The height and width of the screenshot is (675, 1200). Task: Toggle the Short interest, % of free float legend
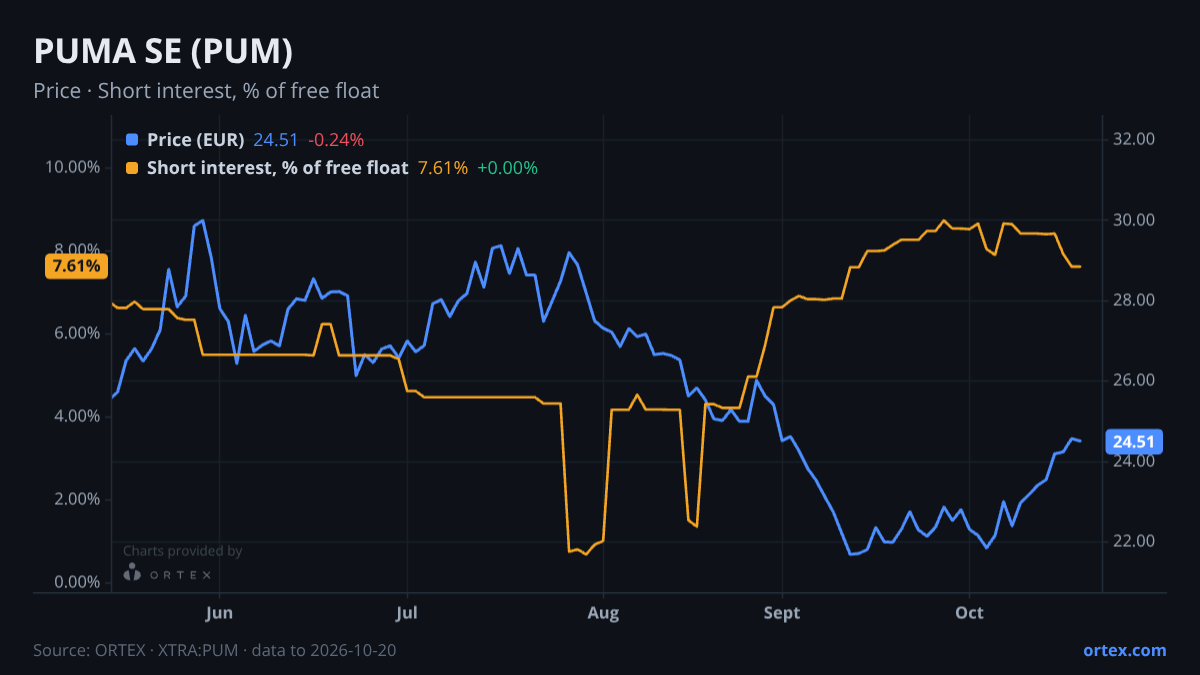pyautogui.click(x=277, y=168)
